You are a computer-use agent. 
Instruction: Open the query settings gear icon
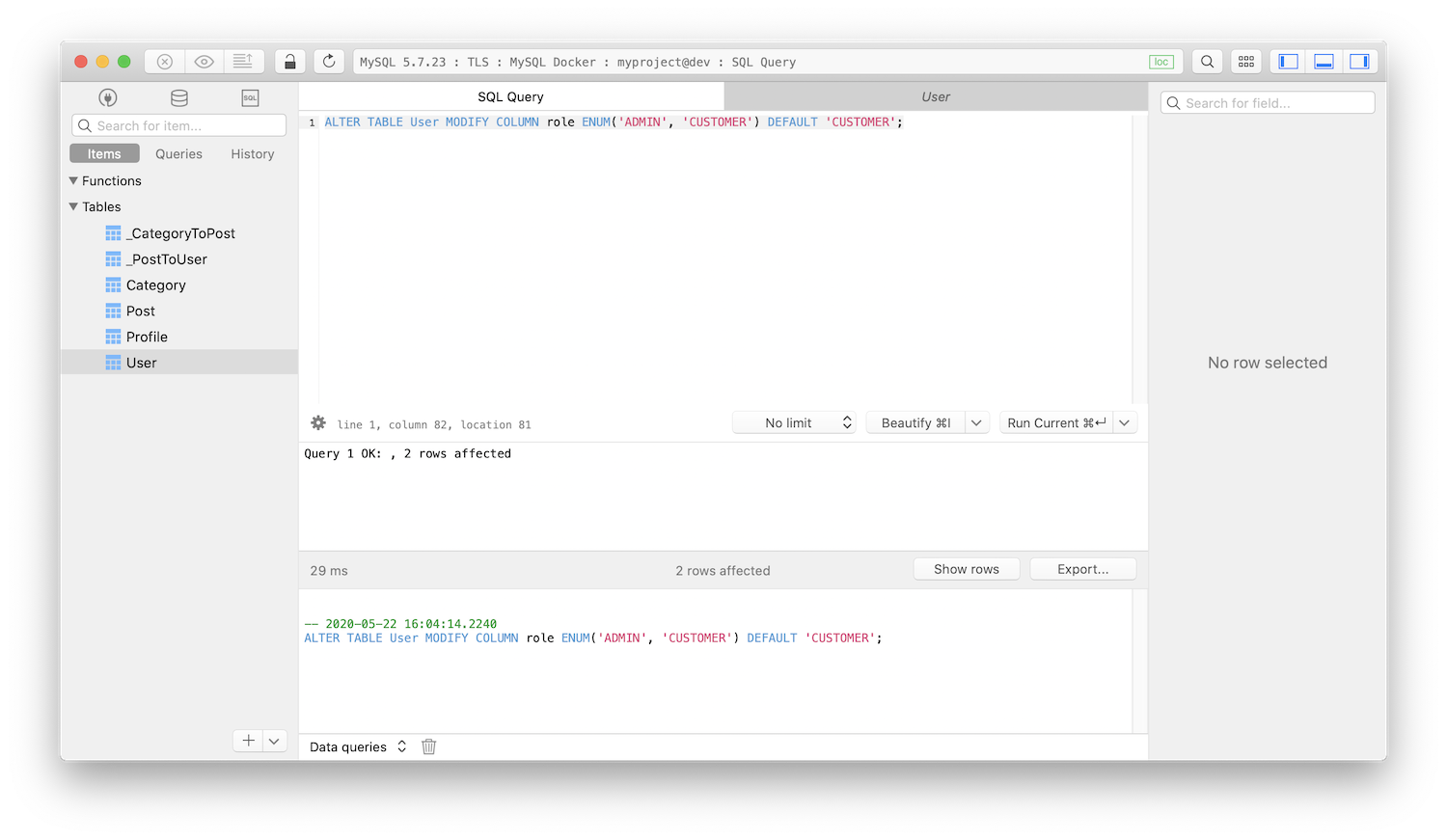click(x=317, y=423)
